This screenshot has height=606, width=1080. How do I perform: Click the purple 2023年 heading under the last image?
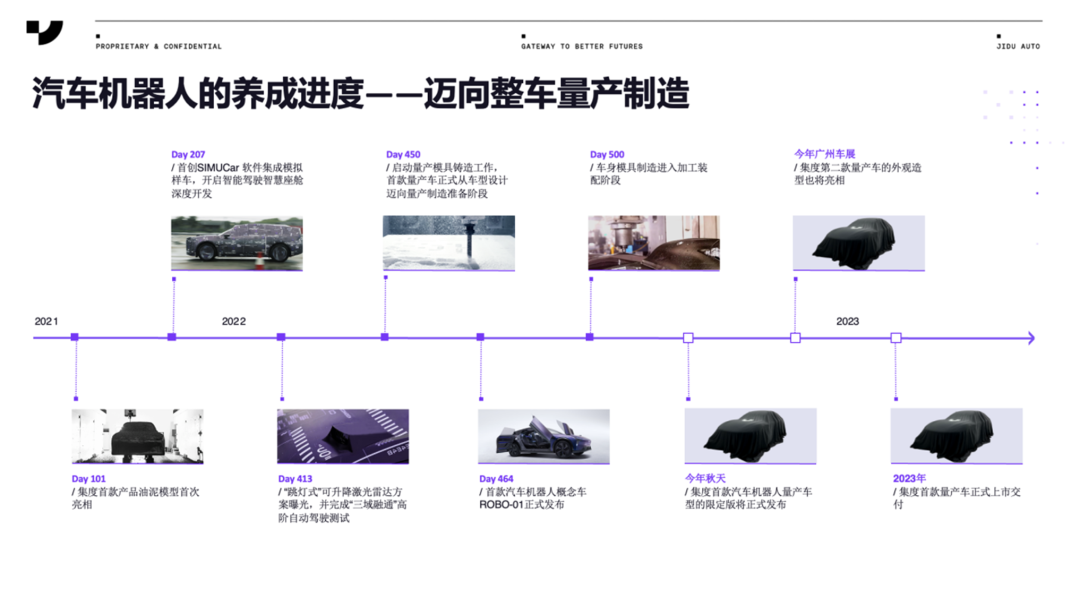[x=909, y=478]
